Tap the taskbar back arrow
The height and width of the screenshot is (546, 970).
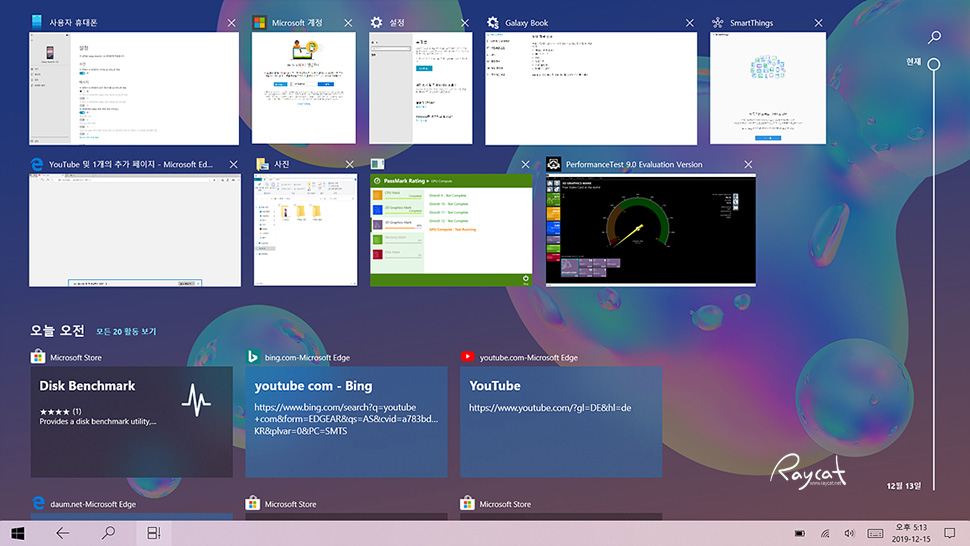point(62,533)
